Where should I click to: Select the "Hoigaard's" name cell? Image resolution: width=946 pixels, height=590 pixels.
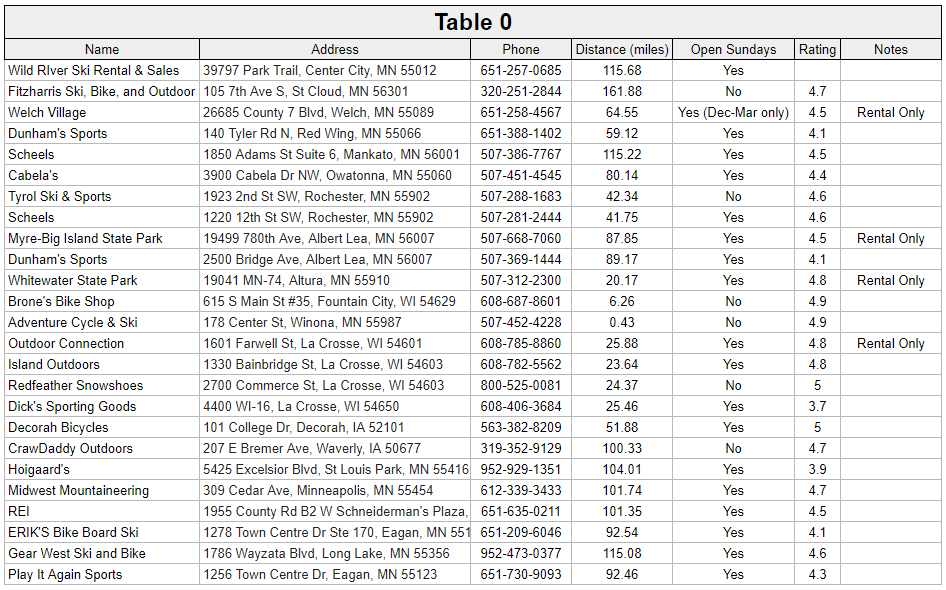click(x=101, y=469)
